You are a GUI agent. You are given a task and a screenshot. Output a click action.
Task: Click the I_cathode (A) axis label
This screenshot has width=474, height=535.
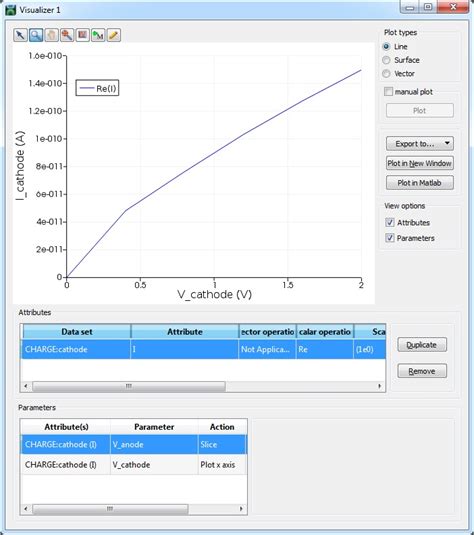[20, 165]
